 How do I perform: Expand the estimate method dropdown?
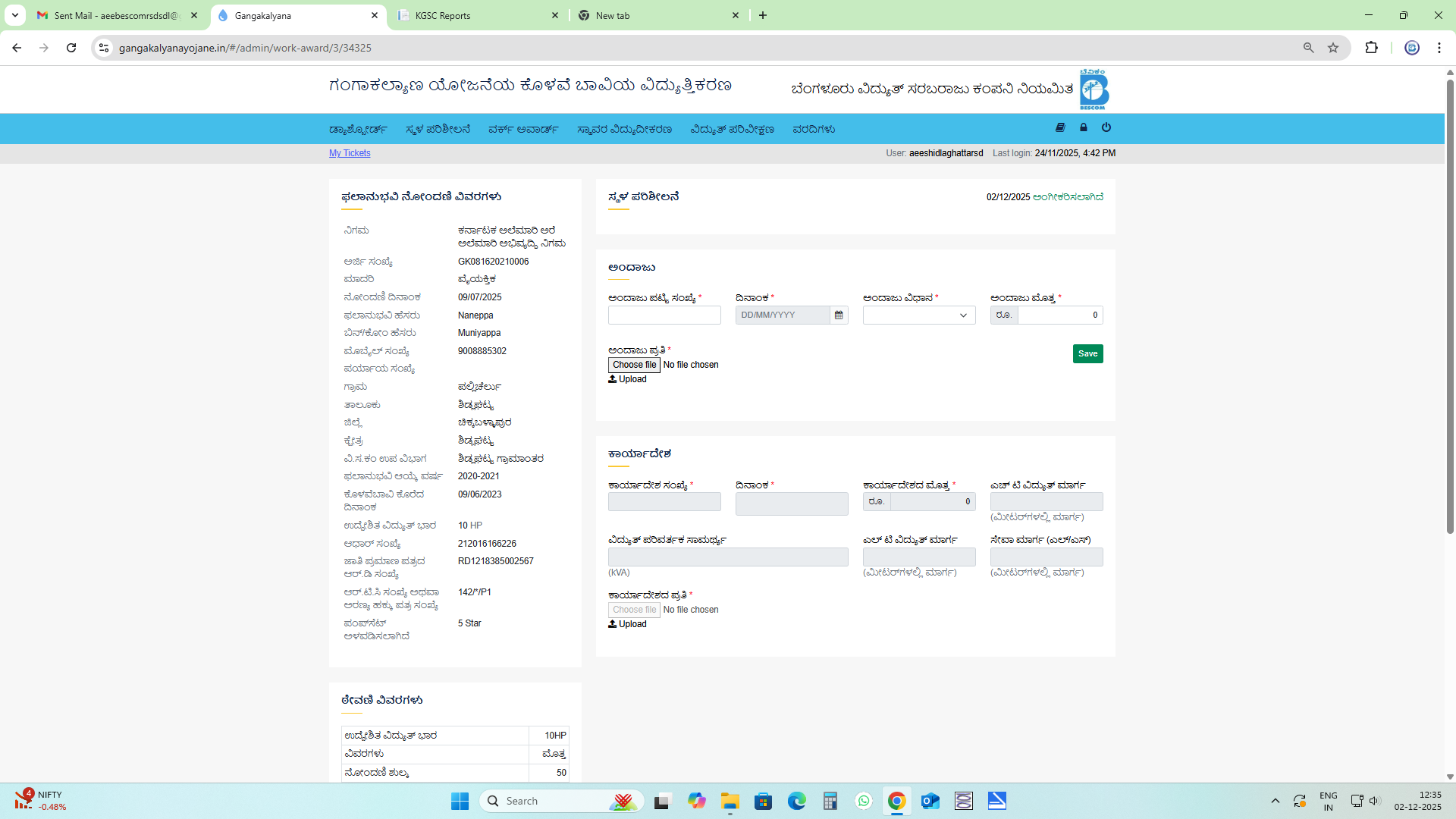point(919,315)
